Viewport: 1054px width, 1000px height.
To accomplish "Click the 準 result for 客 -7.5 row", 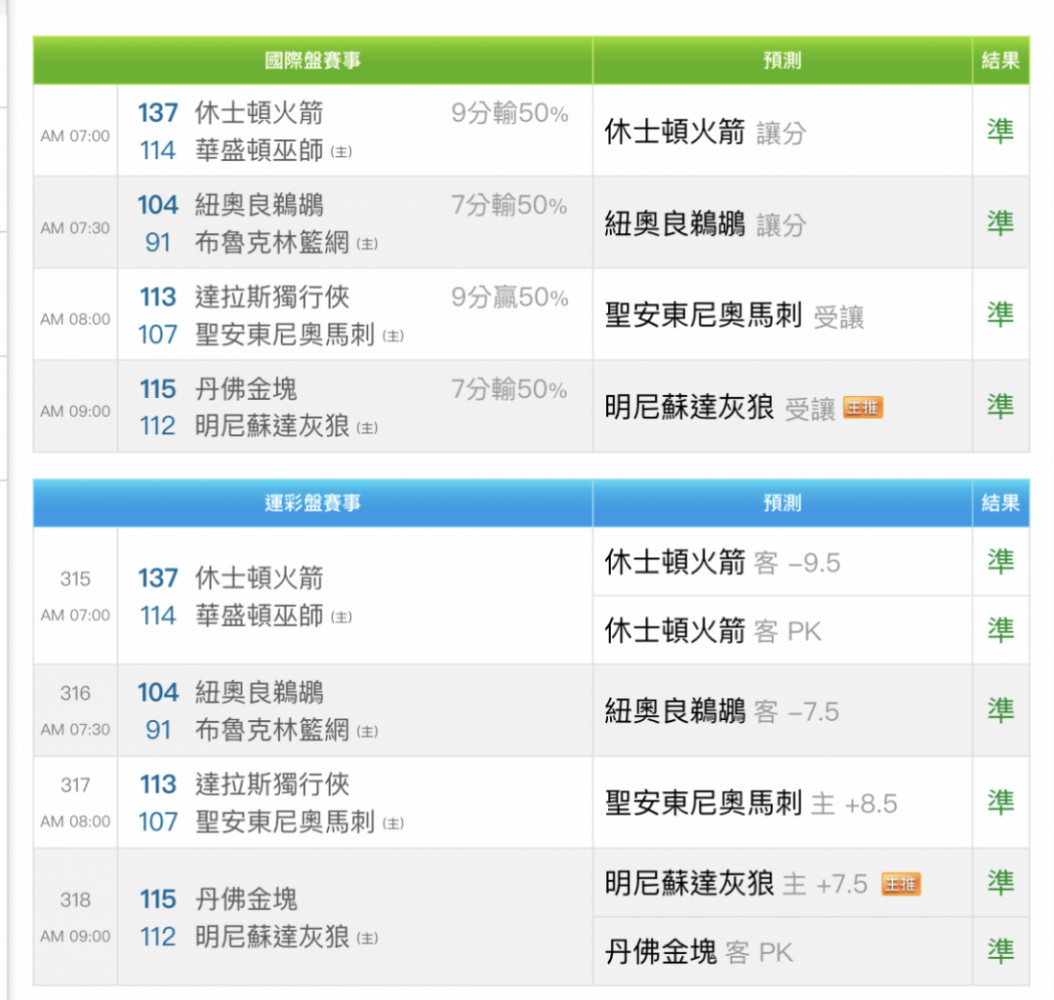I will click(x=1000, y=710).
